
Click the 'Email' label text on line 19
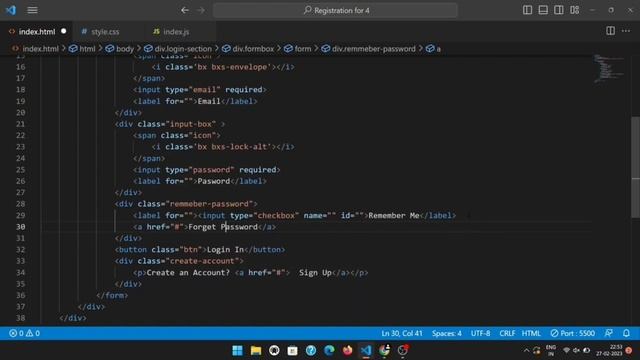209,101
